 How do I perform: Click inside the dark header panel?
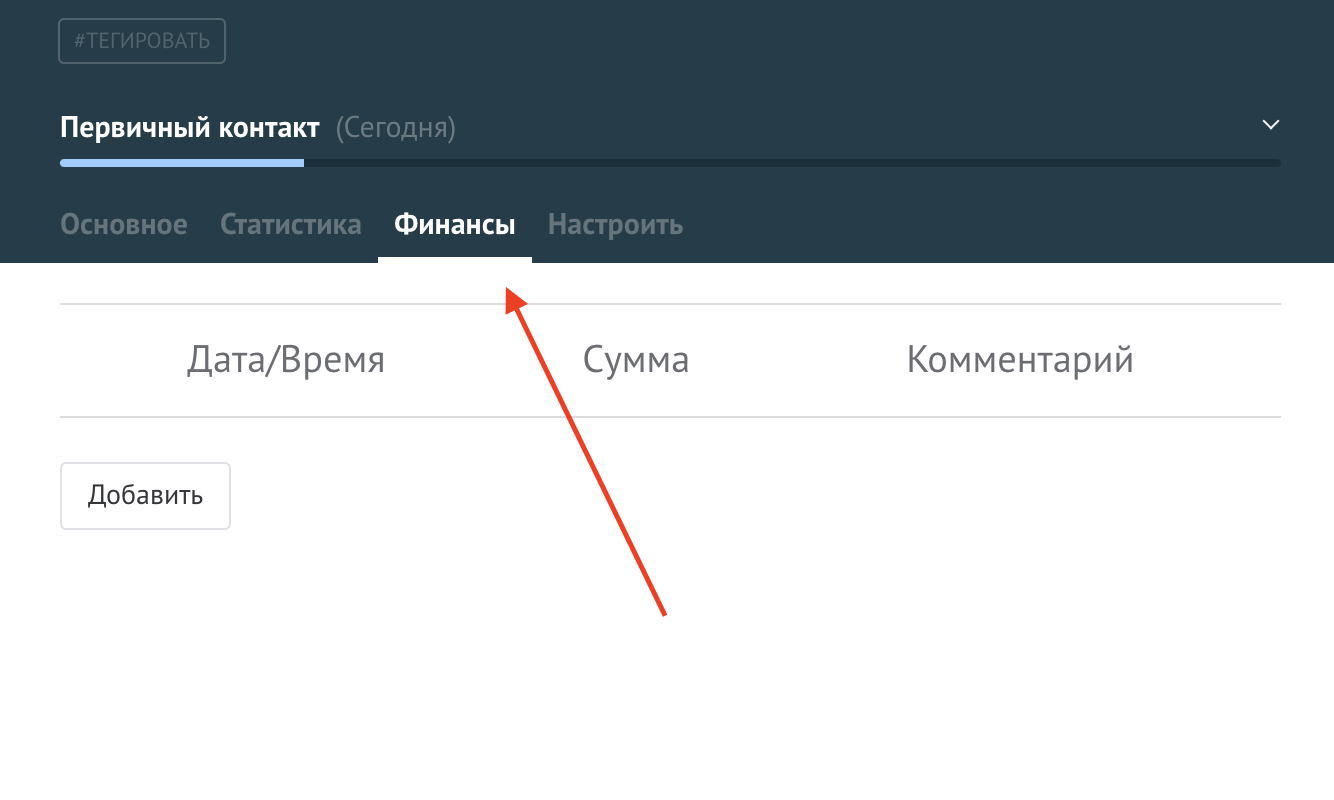pyautogui.click(x=900, y=60)
